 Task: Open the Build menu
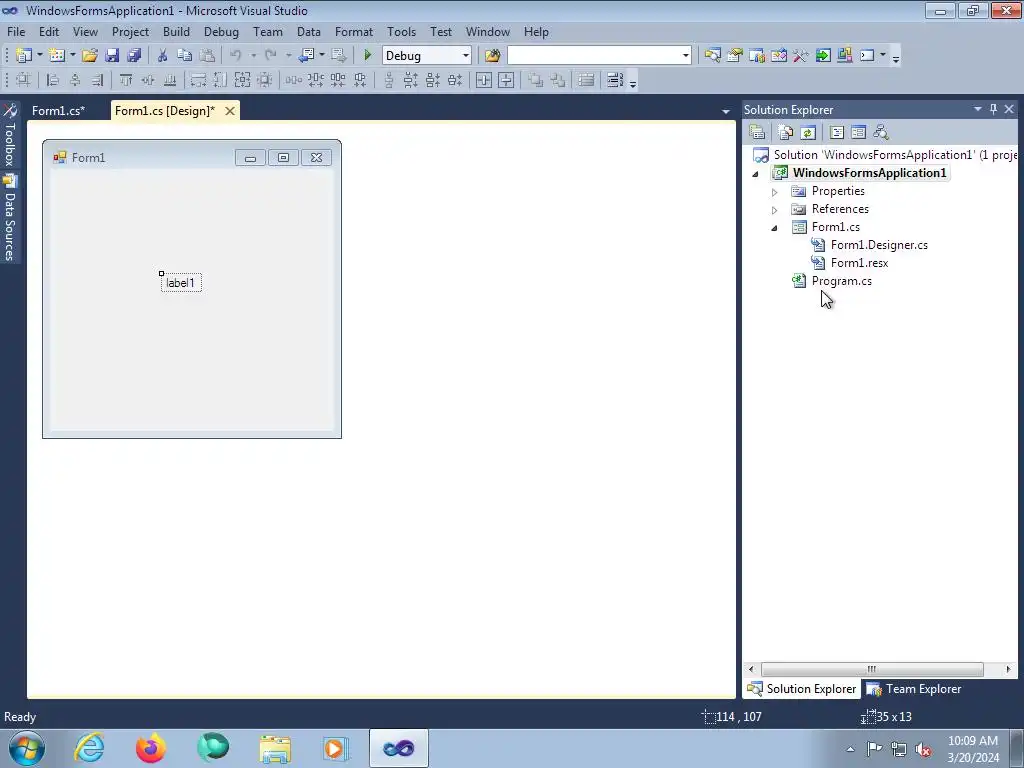pyautogui.click(x=176, y=32)
